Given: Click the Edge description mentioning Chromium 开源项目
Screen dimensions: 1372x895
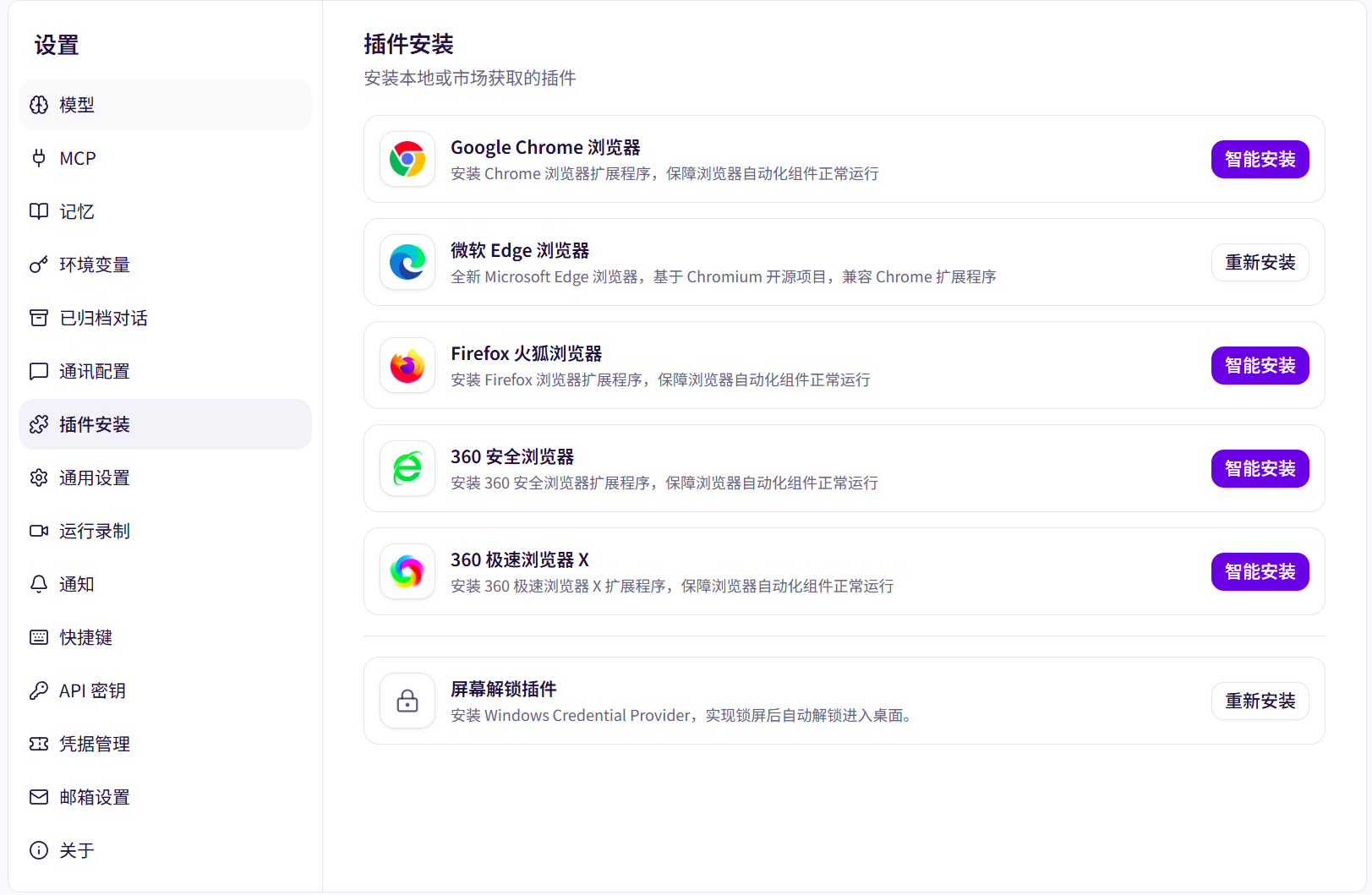Looking at the screenshot, I should point(724,276).
